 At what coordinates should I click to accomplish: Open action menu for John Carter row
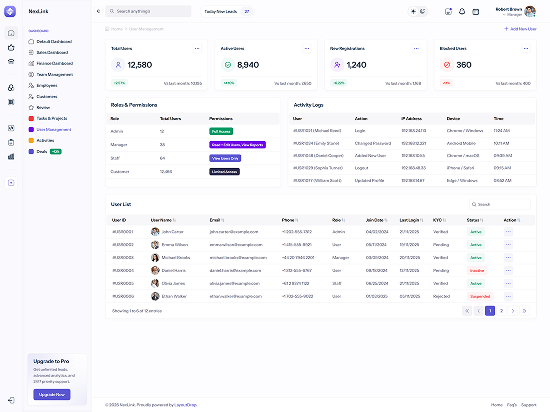508,231
